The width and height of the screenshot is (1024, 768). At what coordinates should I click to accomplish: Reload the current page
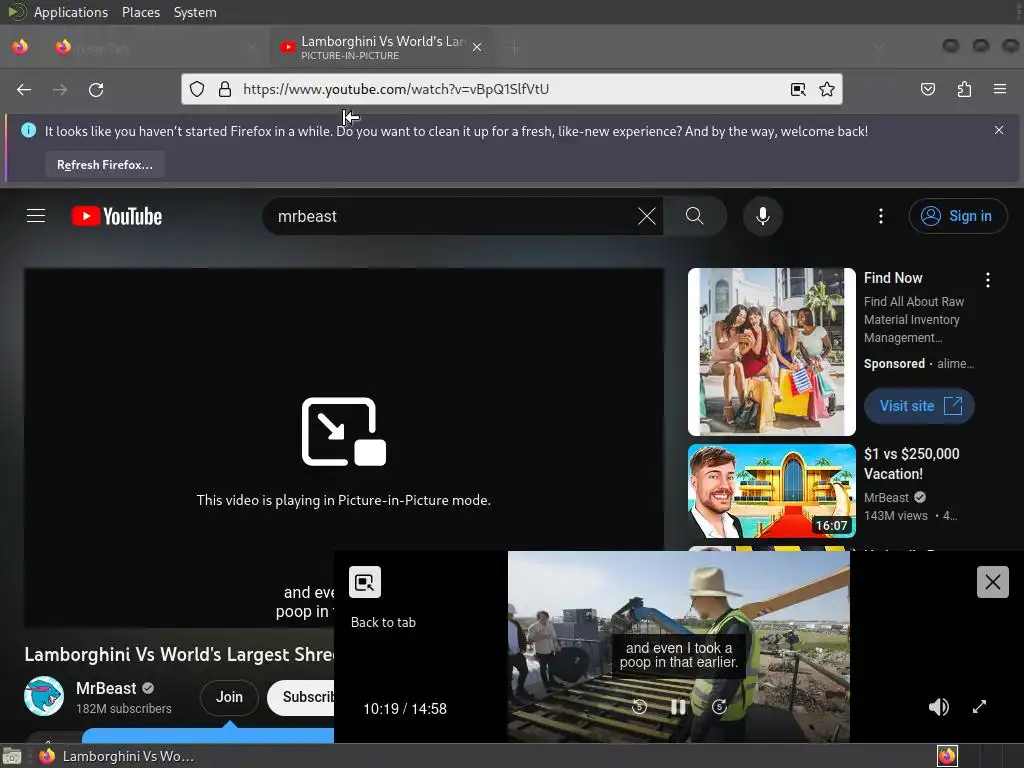pos(96,89)
